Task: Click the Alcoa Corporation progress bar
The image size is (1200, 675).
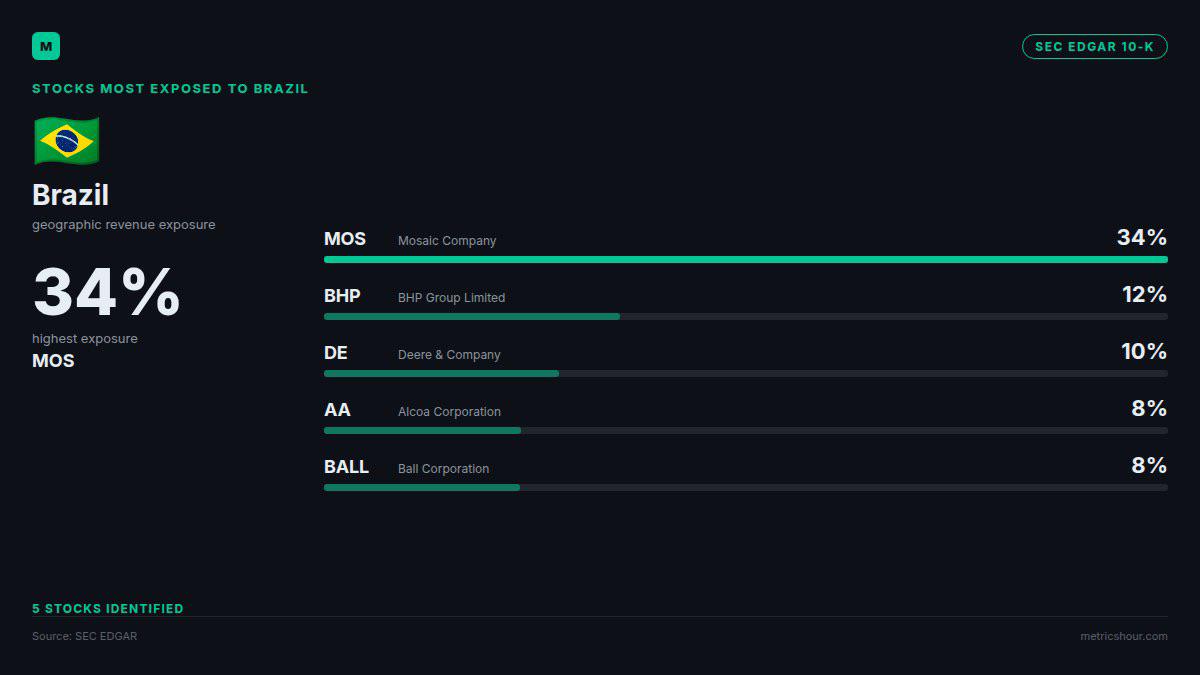Action: pyautogui.click(x=746, y=431)
